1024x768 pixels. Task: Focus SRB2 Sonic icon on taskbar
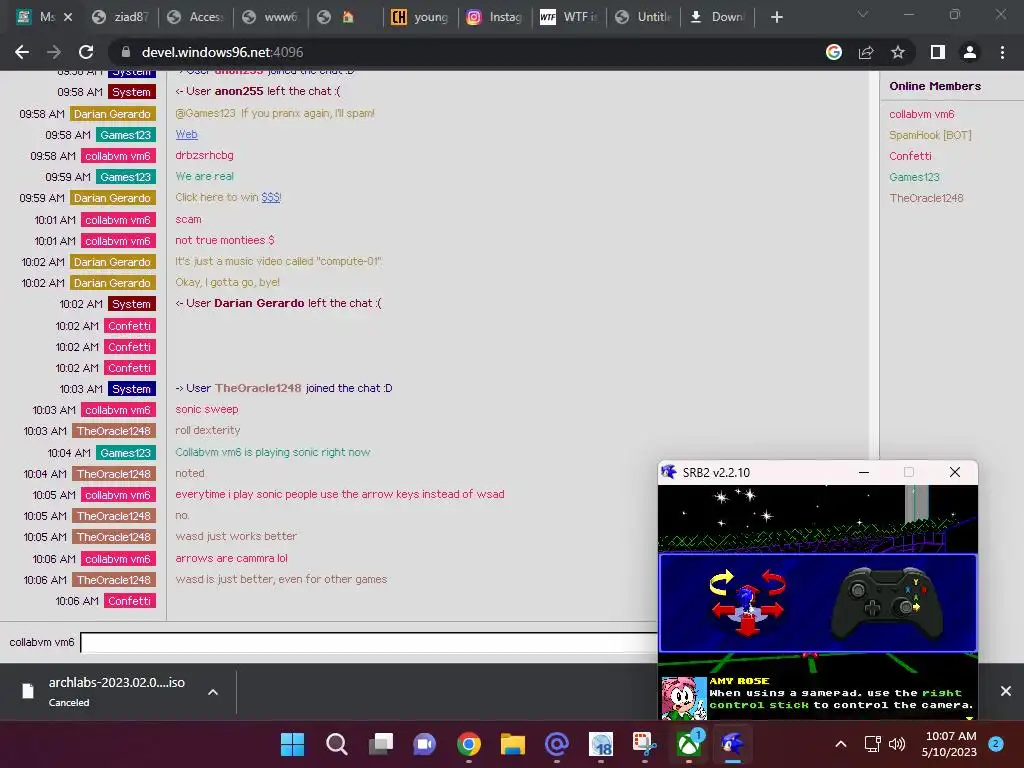pyautogui.click(x=733, y=744)
